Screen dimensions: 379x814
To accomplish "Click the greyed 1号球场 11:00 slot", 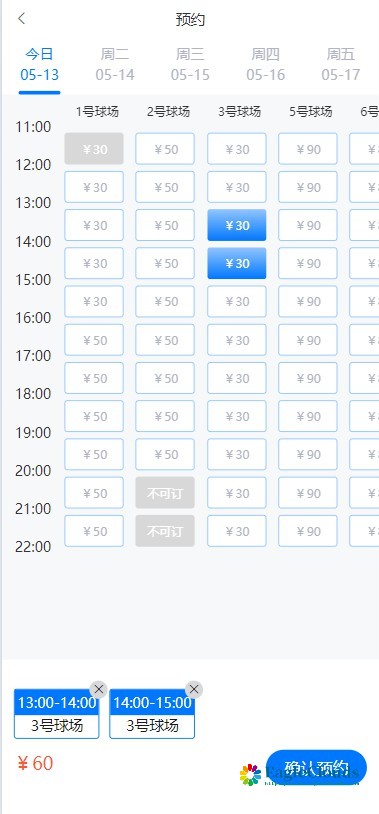I will [x=94, y=149].
